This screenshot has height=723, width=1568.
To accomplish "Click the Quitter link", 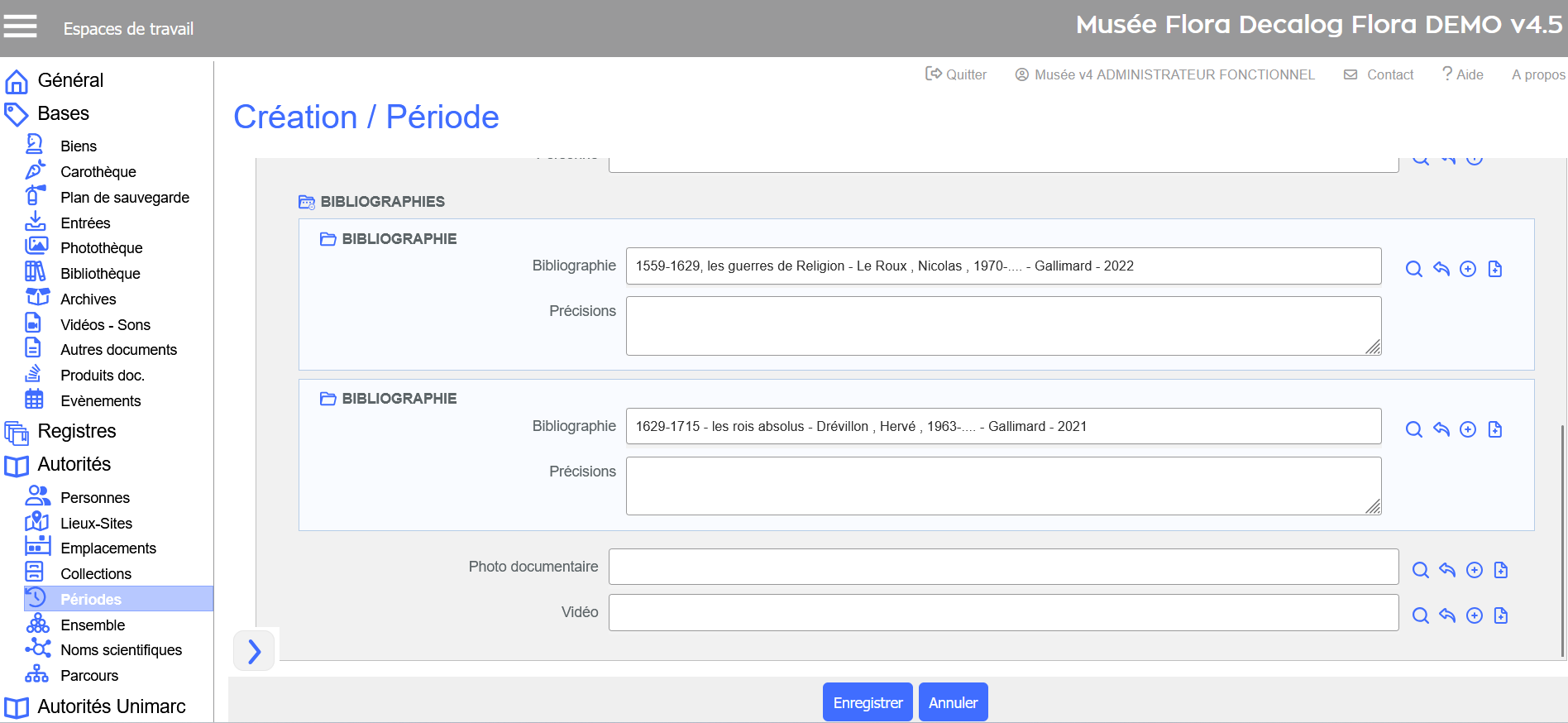I will (x=956, y=74).
